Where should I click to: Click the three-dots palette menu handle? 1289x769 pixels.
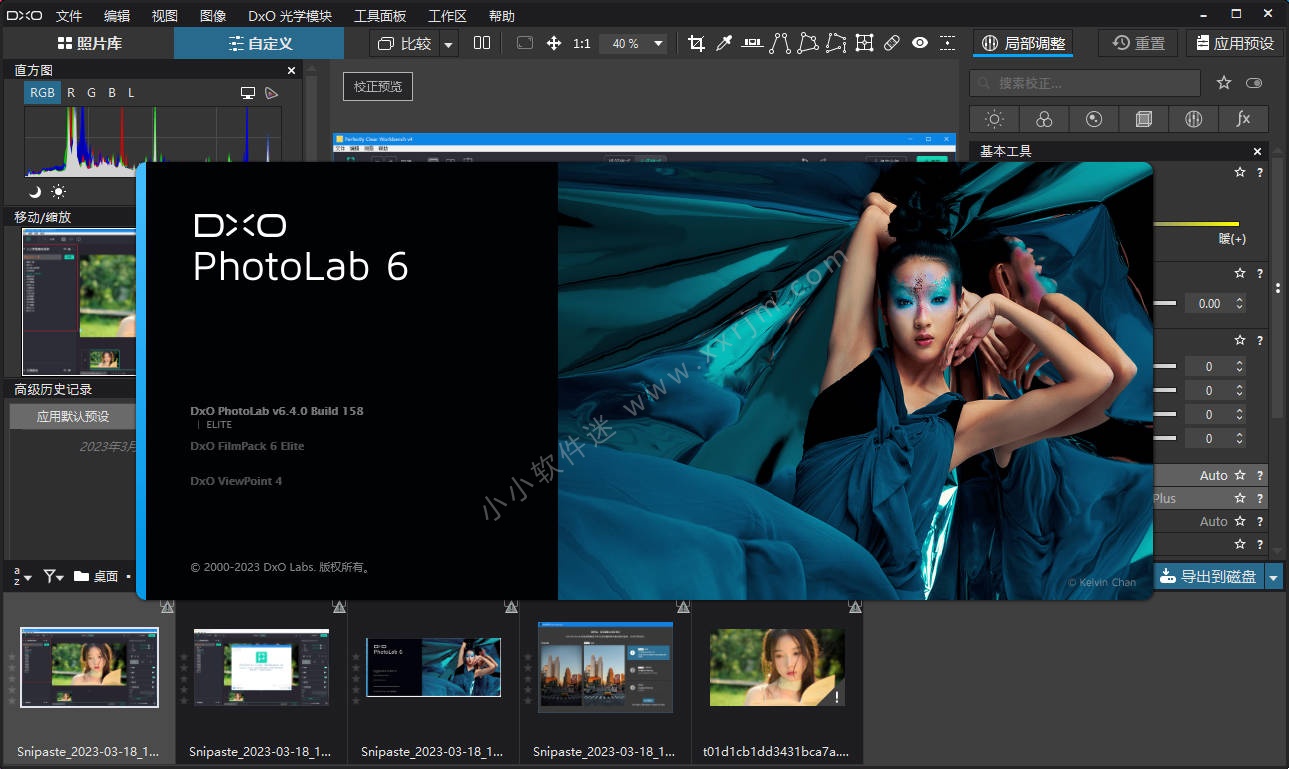tap(1278, 288)
